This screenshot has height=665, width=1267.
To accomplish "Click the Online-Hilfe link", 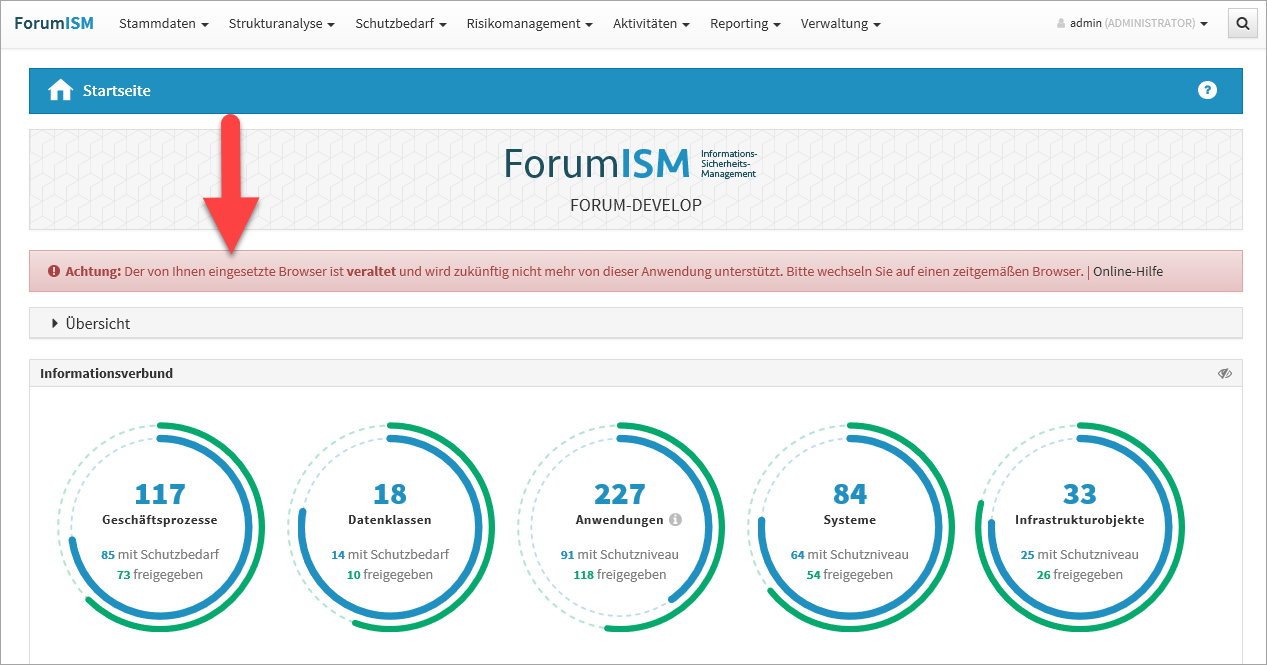I will [1128, 271].
